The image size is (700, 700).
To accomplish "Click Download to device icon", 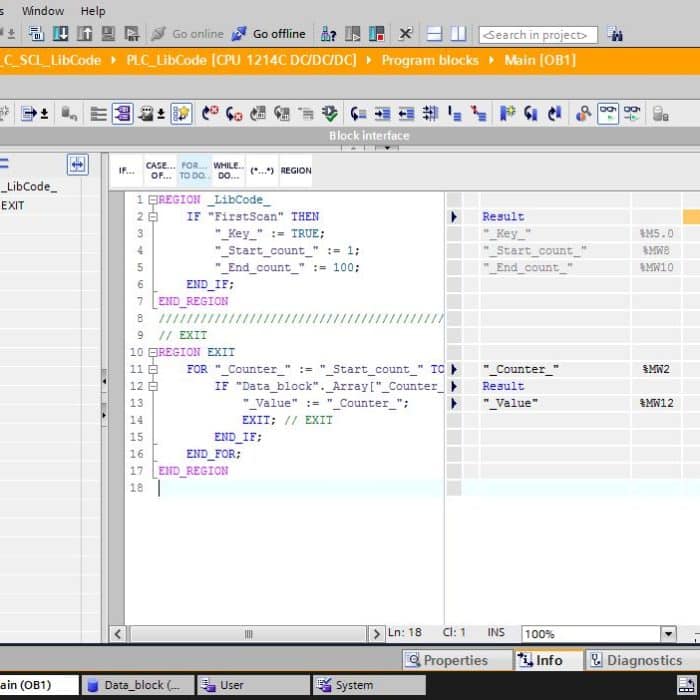I will pyautogui.click(x=60, y=33).
